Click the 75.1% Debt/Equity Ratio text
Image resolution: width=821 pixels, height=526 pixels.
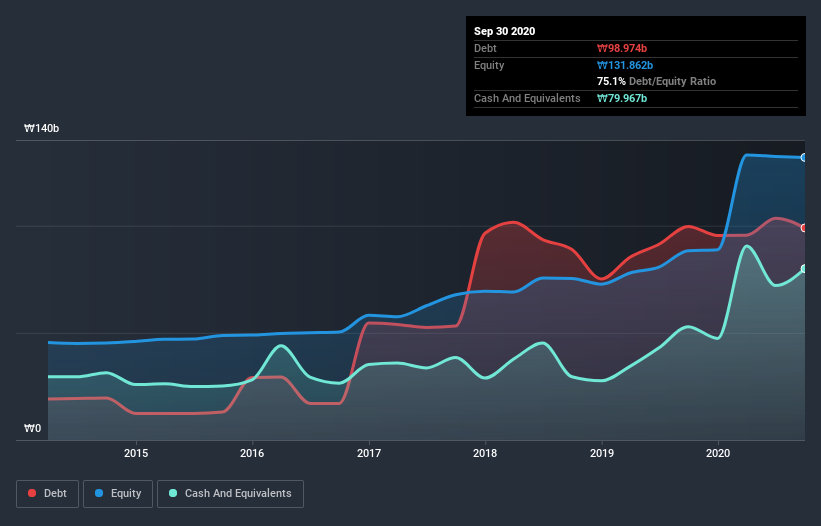[657, 81]
